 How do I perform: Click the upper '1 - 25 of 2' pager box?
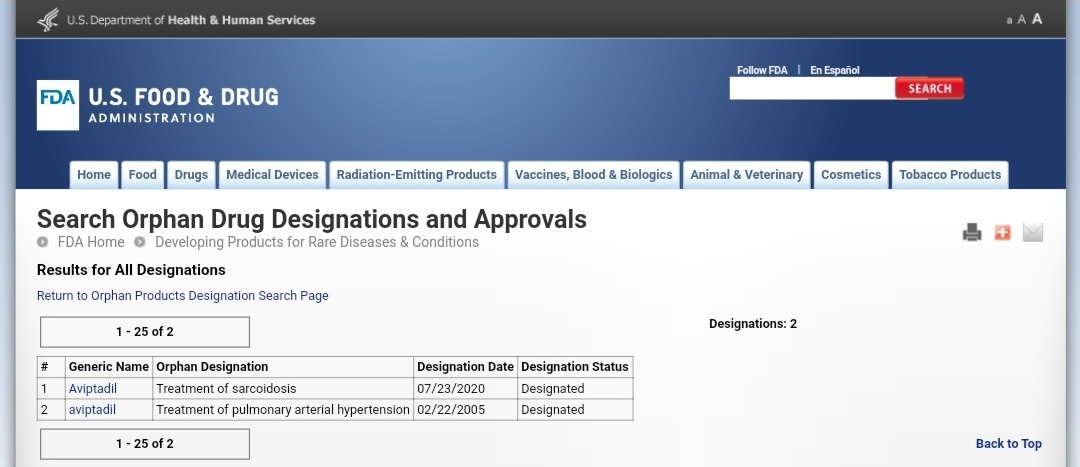tap(145, 332)
